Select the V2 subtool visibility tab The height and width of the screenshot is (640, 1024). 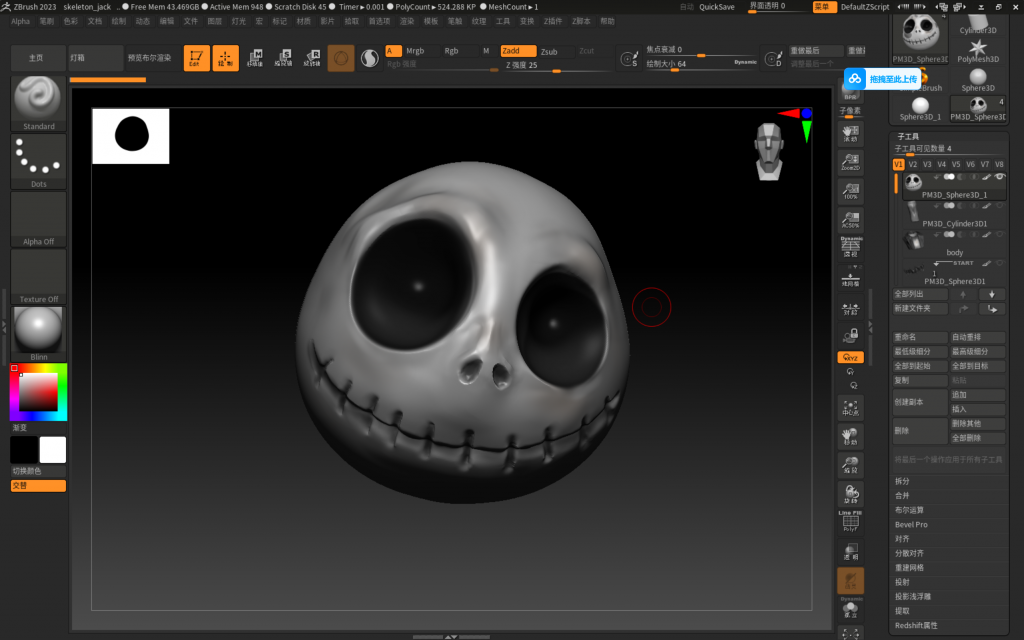[913, 165]
